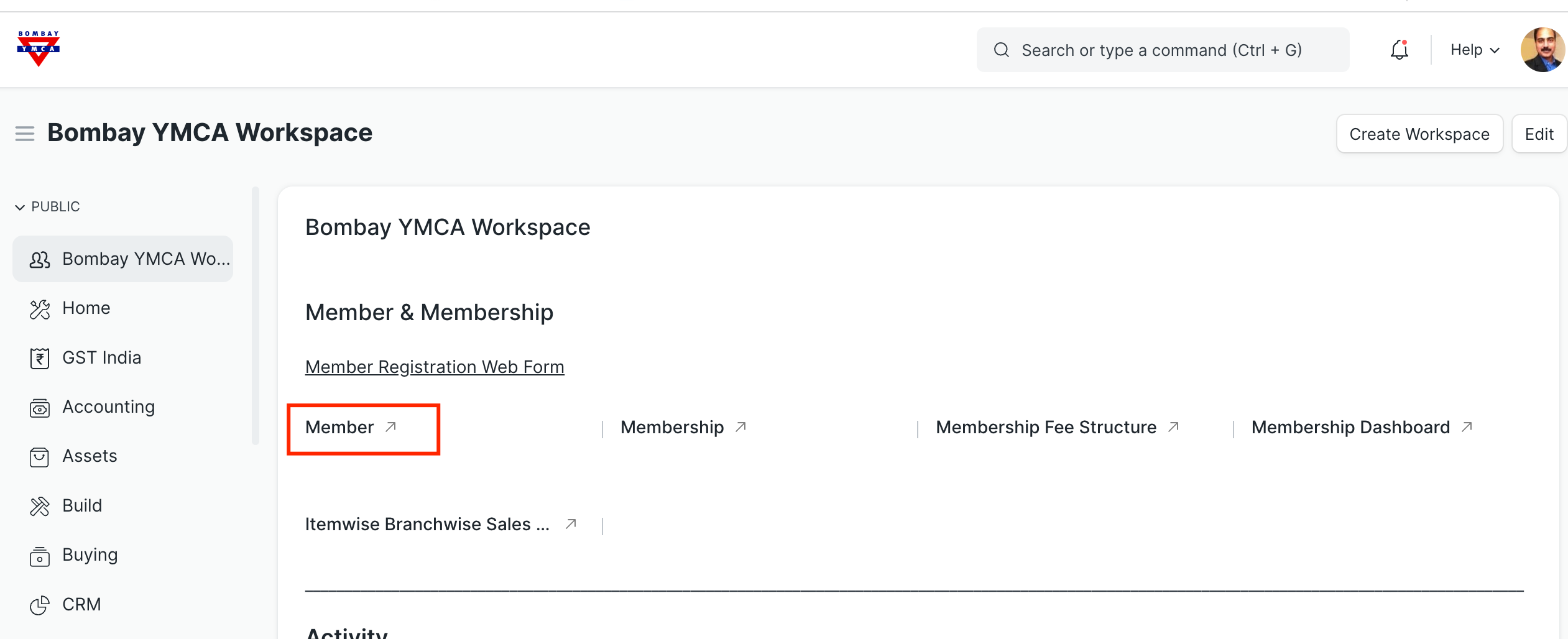The width and height of the screenshot is (1568, 639).
Task: Select Bombay YMCA Workspace sidebar item
Action: [x=123, y=259]
